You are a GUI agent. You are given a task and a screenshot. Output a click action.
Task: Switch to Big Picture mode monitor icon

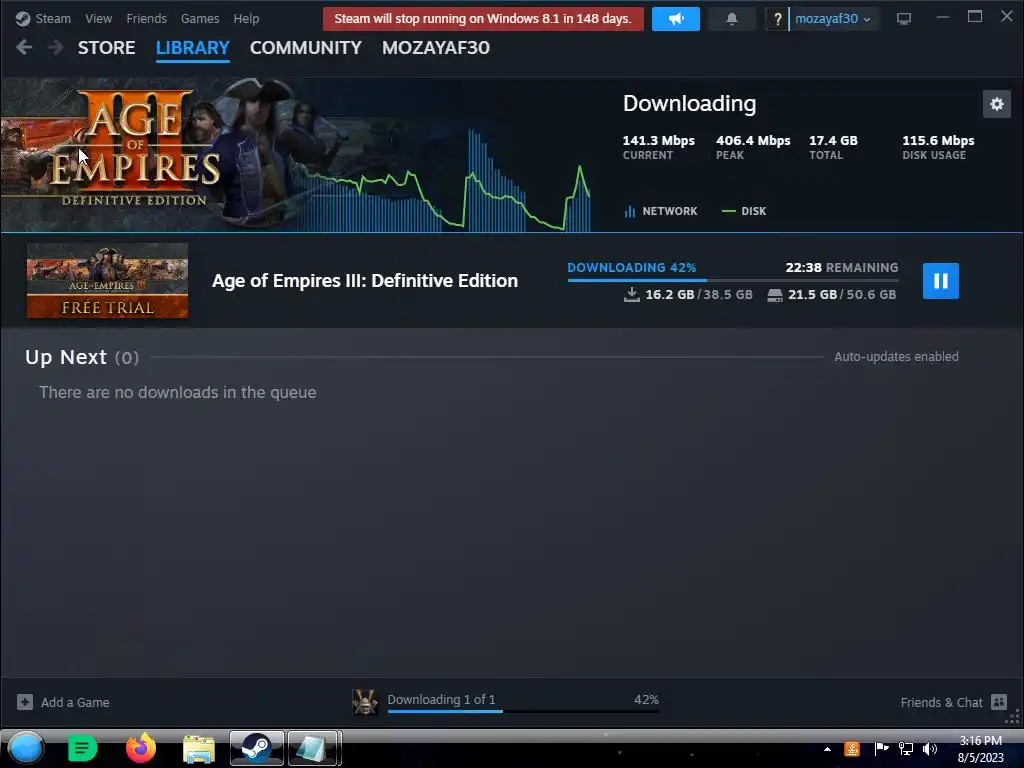pyautogui.click(x=903, y=19)
